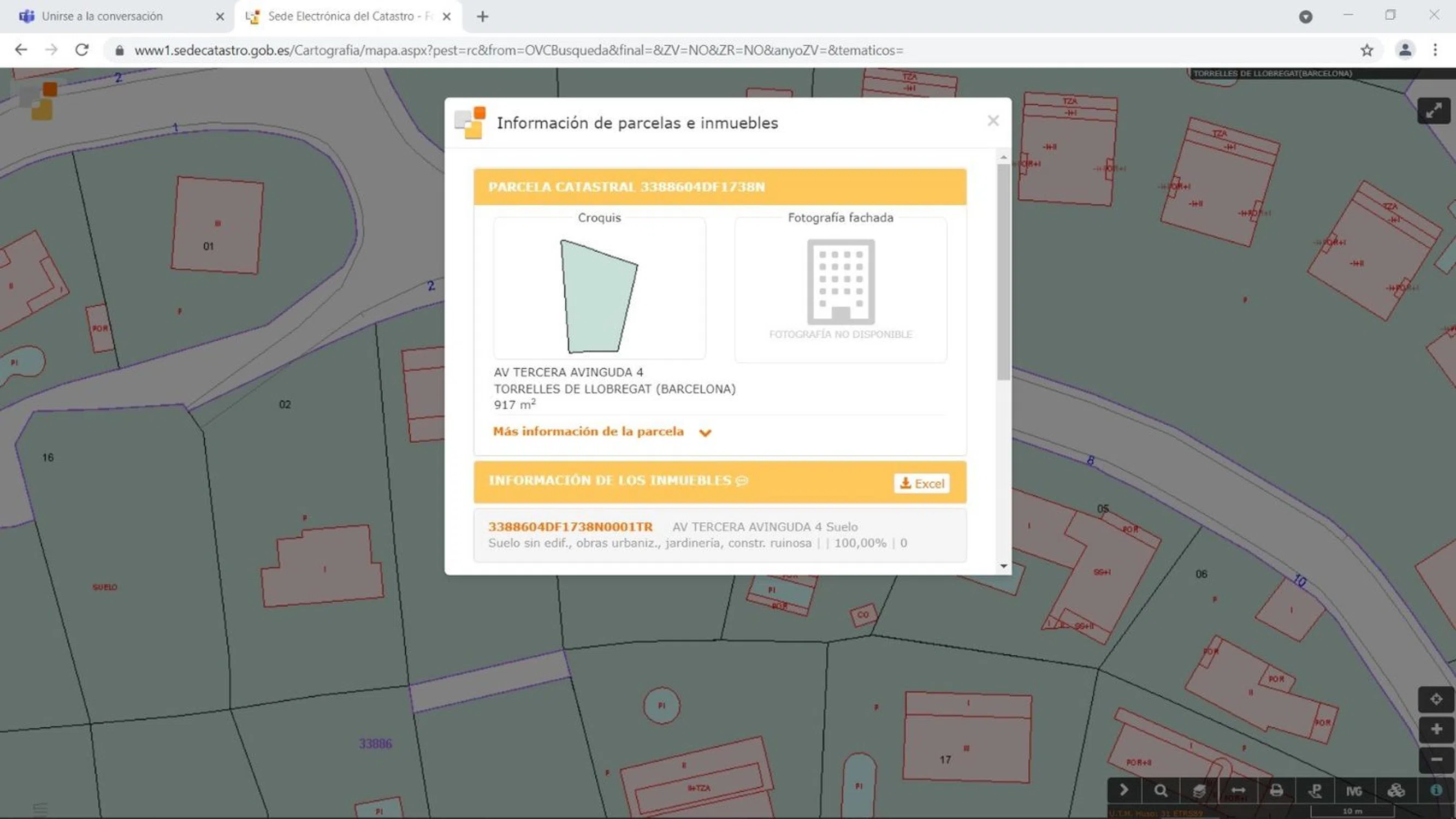1456x819 pixels.
Task: Zoom out with the minus button
Action: coord(1436,759)
